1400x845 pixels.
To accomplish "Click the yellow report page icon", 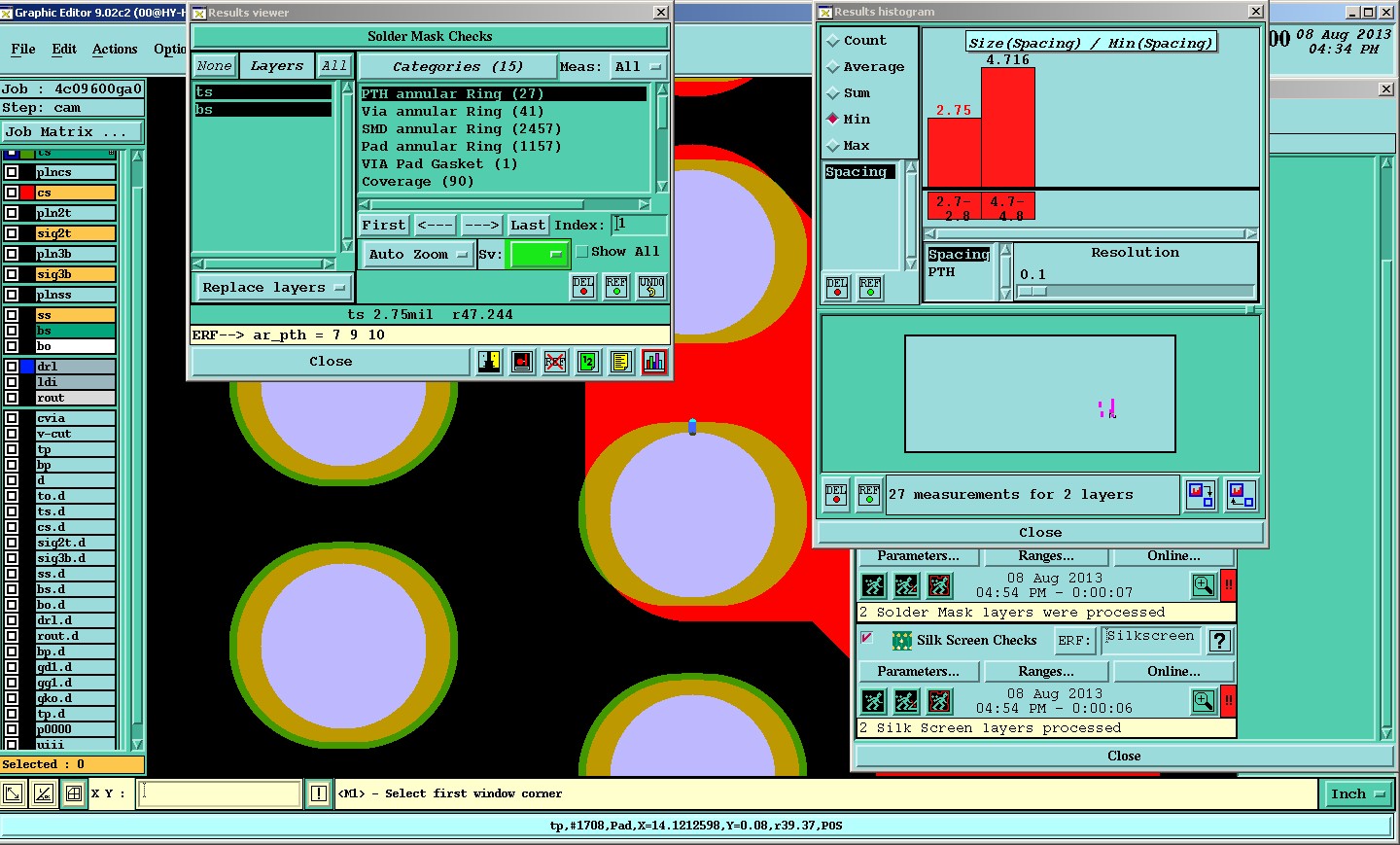I will point(621,362).
